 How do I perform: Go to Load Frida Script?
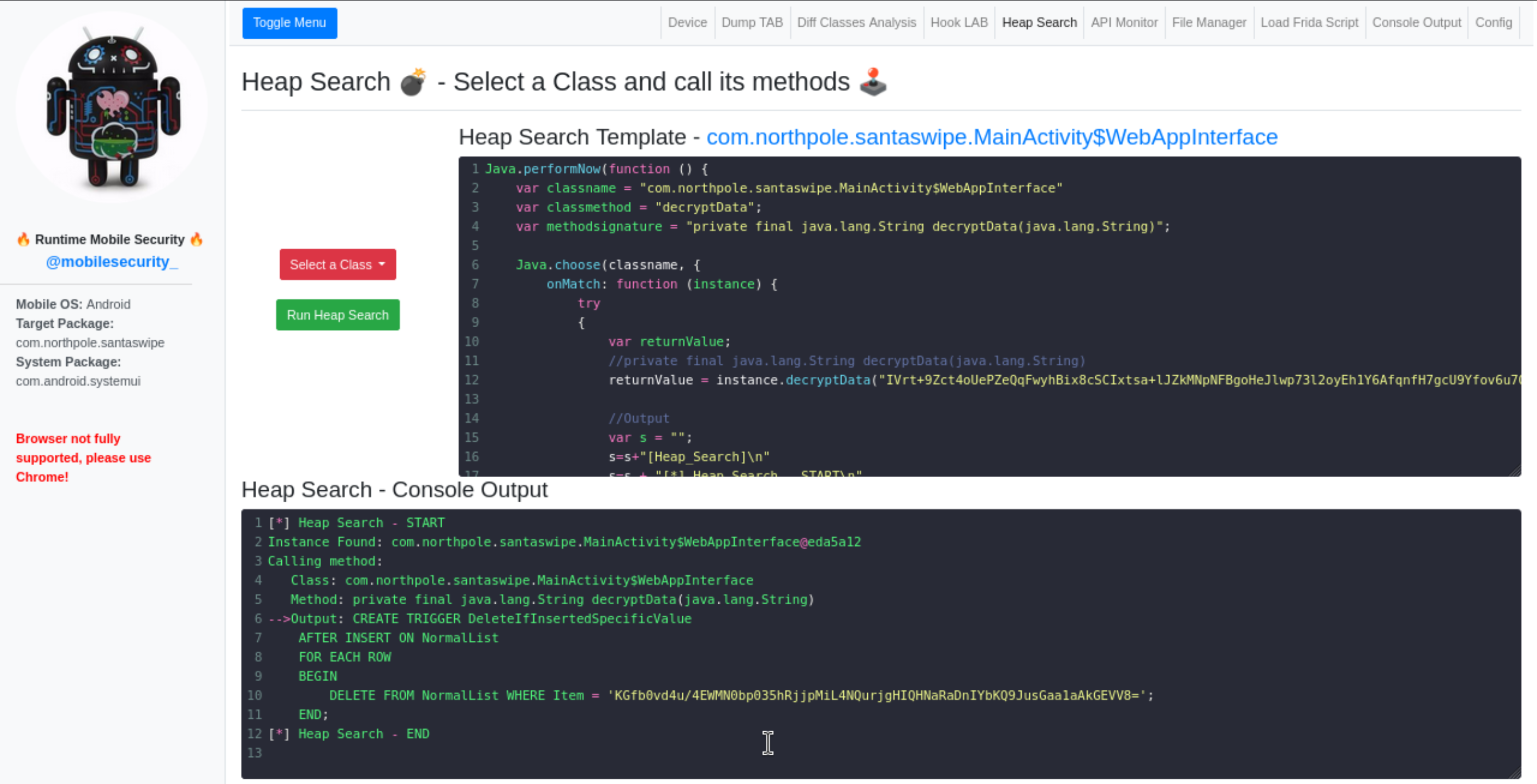pyautogui.click(x=1310, y=22)
